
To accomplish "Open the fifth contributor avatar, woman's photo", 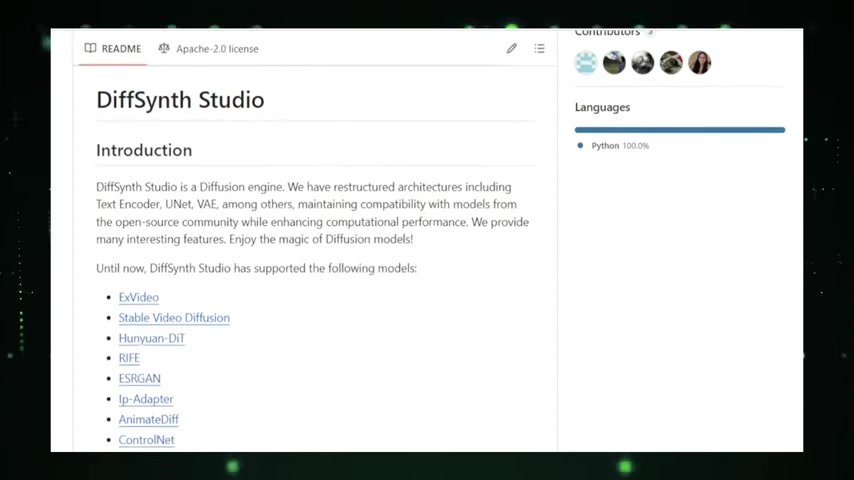I will click(x=699, y=63).
